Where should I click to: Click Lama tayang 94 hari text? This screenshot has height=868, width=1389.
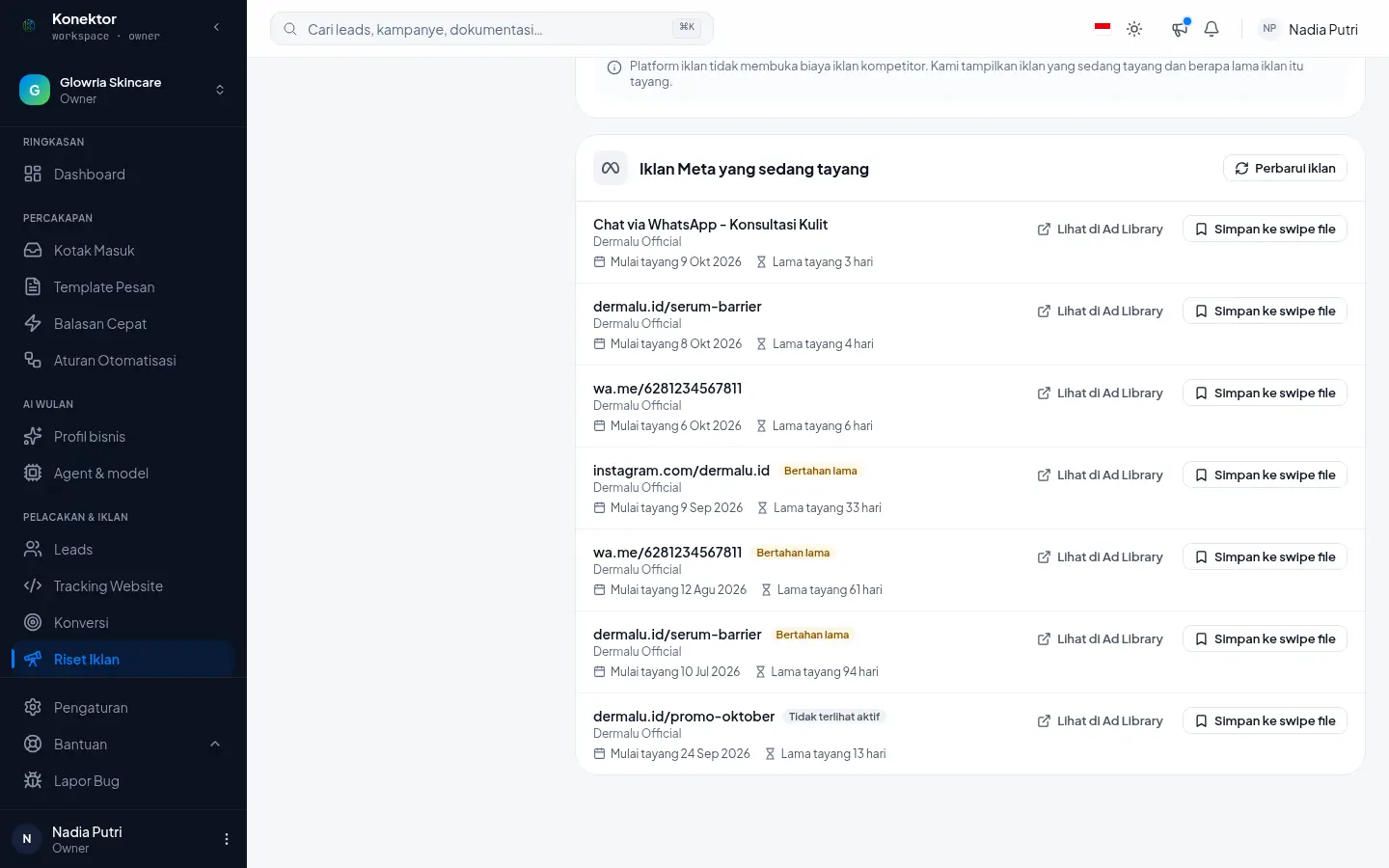click(825, 672)
